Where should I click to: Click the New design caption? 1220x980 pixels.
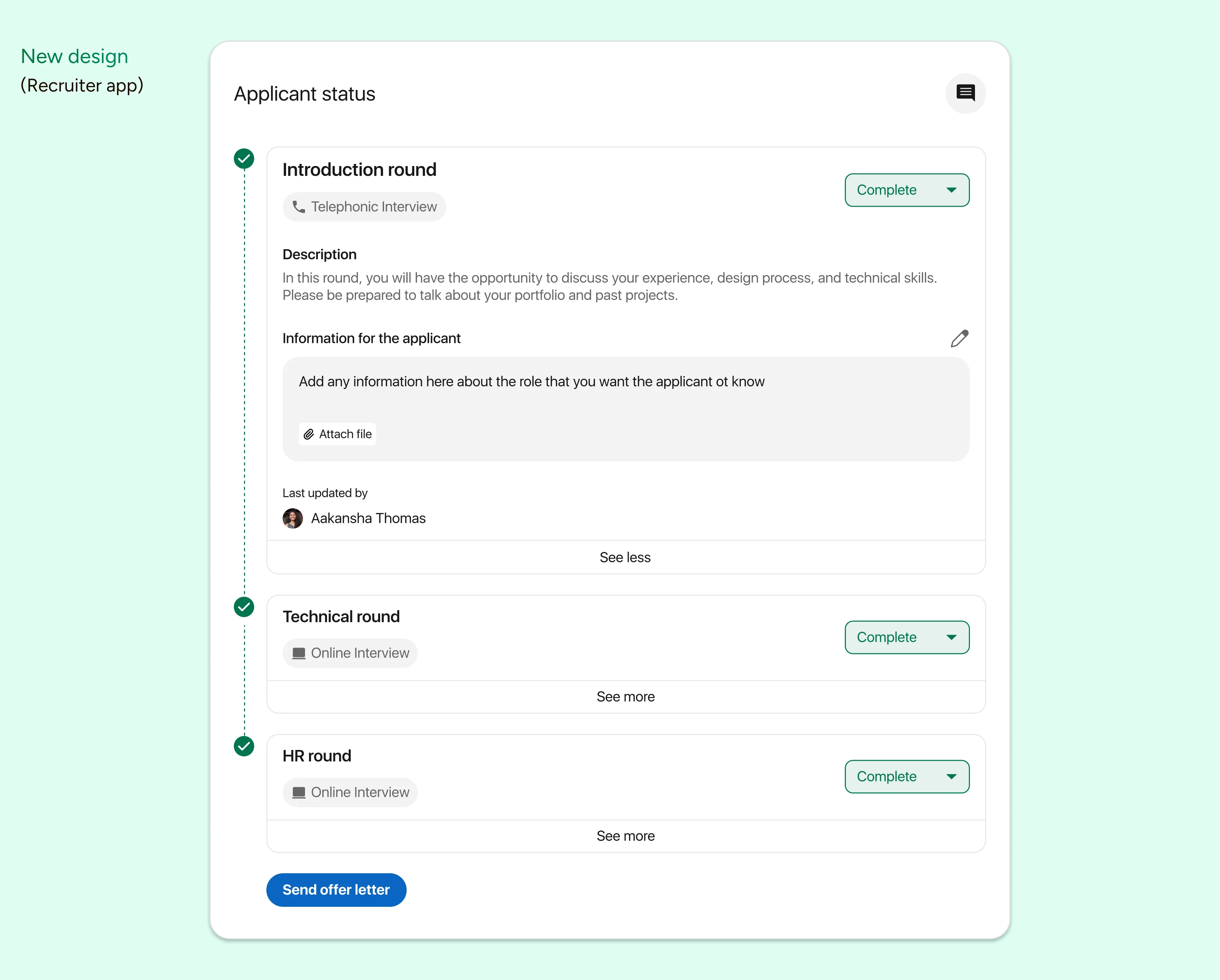pos(74,56)
